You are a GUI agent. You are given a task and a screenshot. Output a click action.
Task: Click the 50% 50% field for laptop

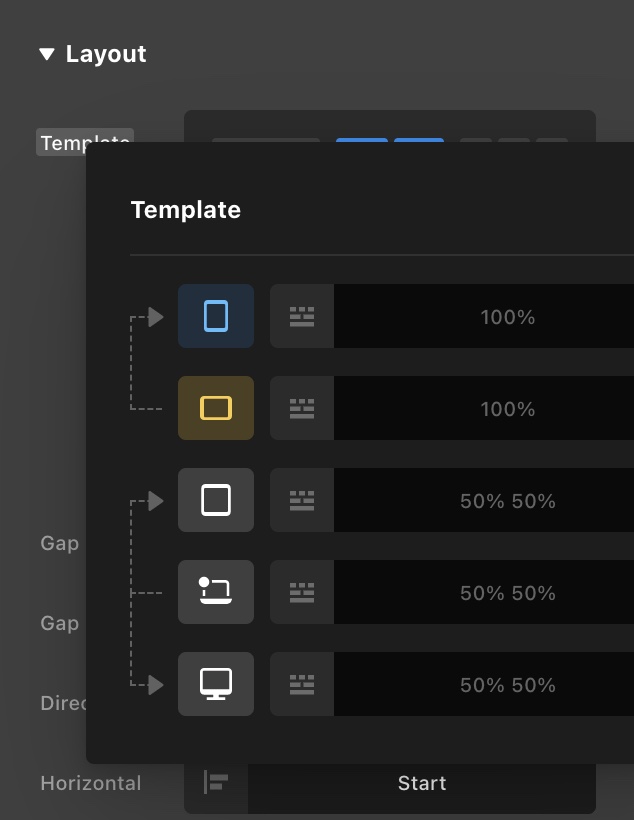(507, 593)
